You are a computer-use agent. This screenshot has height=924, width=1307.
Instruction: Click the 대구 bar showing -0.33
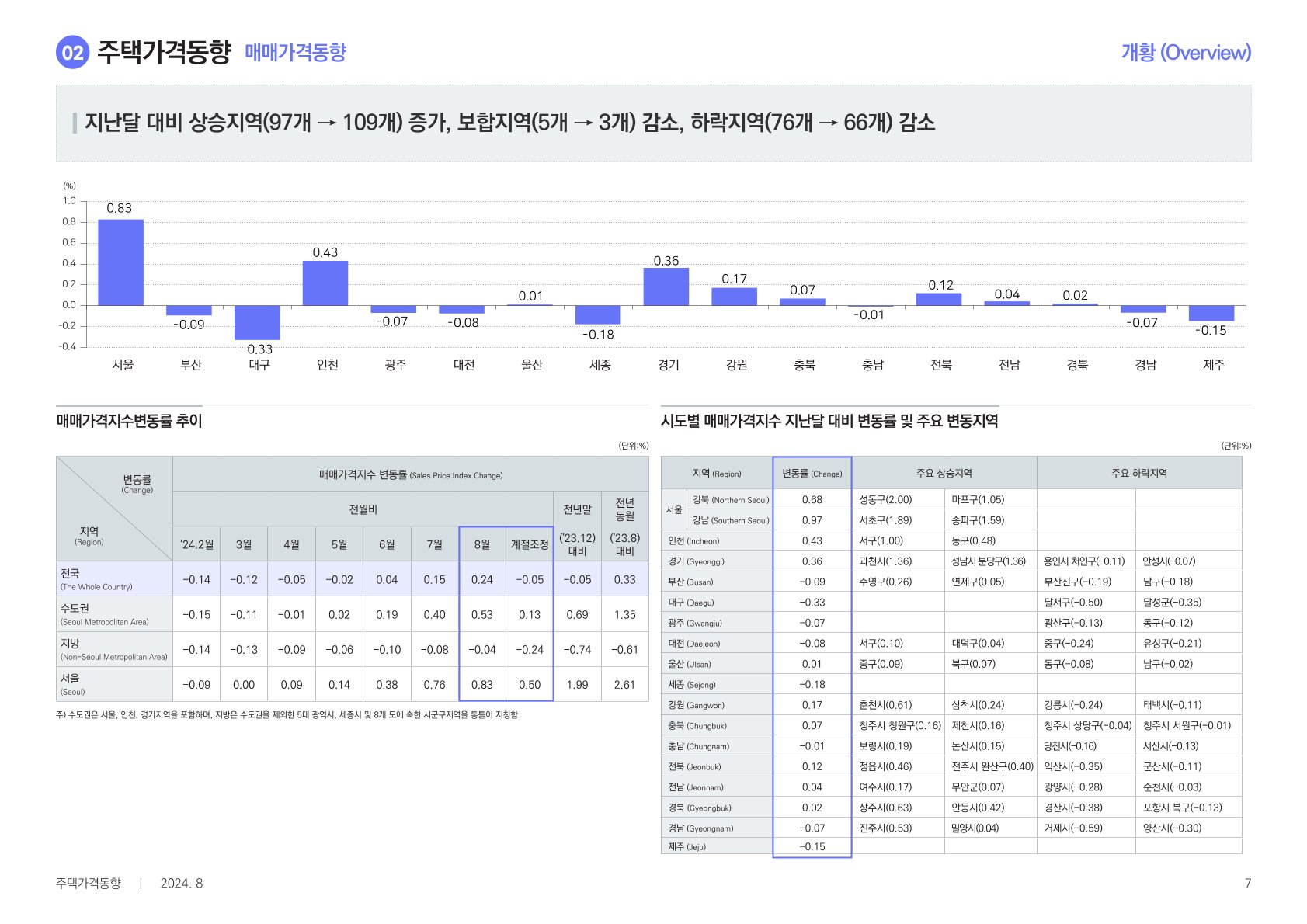(257, 322)
